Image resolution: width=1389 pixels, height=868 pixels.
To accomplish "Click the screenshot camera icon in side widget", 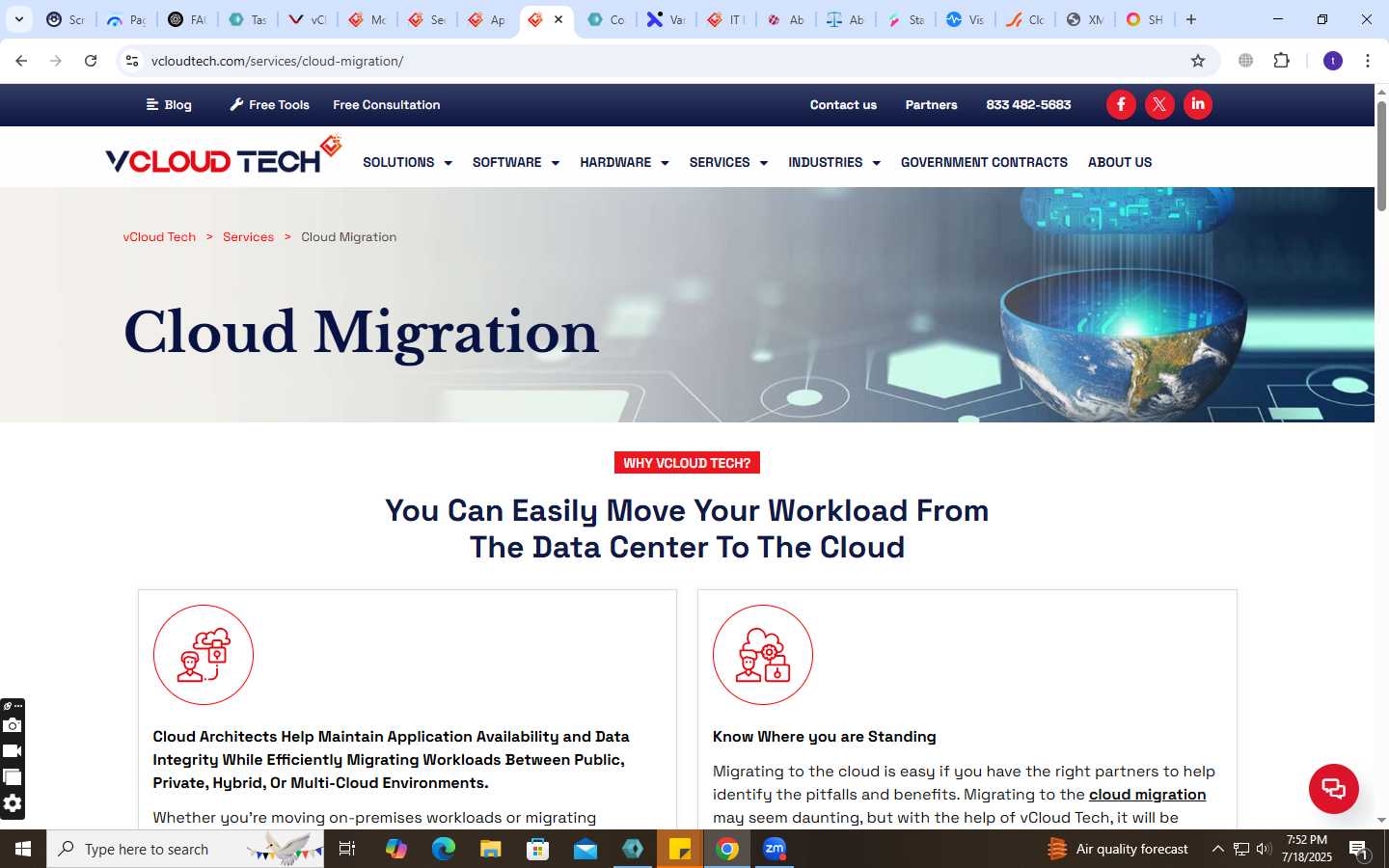I will click(x=13, y=725).
